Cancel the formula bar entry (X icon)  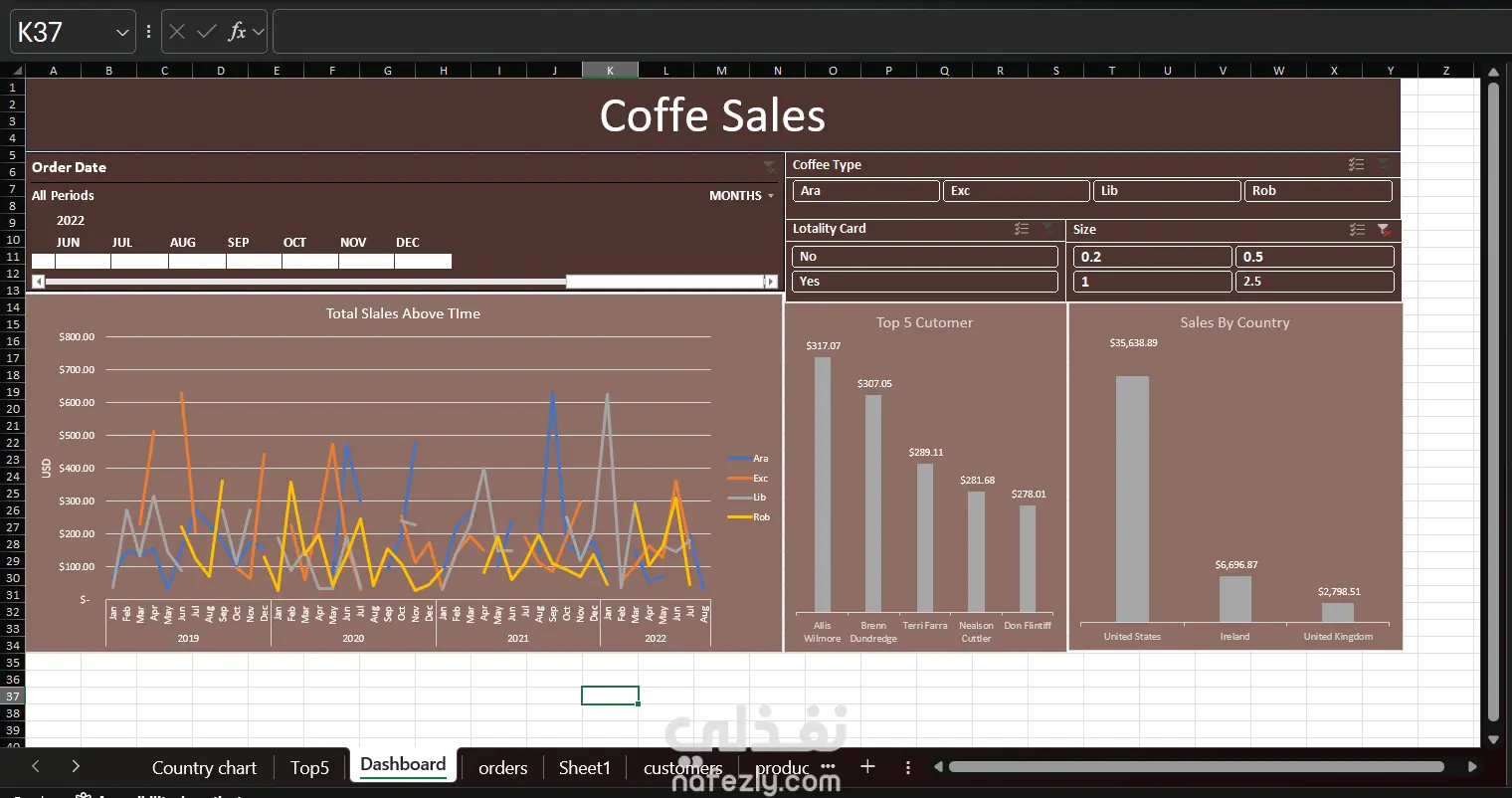(x=177, y=32)
